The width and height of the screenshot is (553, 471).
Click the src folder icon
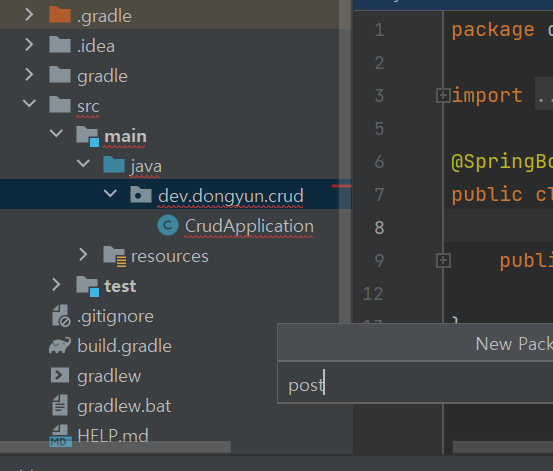coord(60,104)
